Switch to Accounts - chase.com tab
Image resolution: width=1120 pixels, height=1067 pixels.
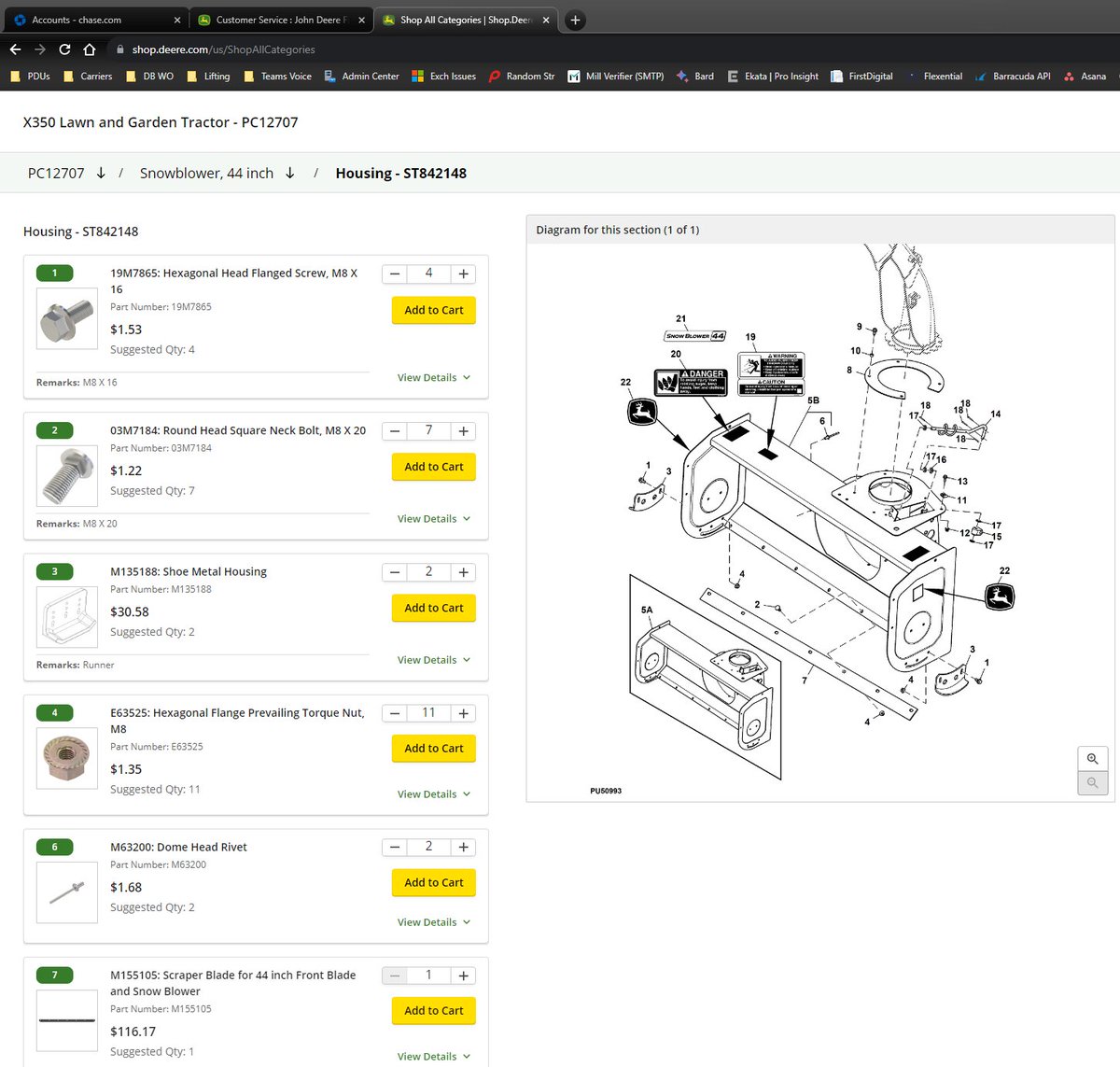point(96,20)
